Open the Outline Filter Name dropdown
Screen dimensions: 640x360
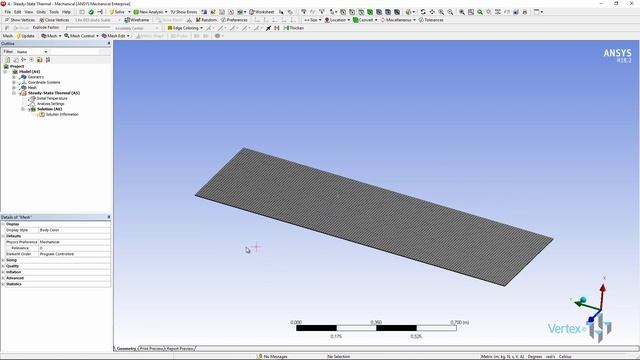pos(32,52)
